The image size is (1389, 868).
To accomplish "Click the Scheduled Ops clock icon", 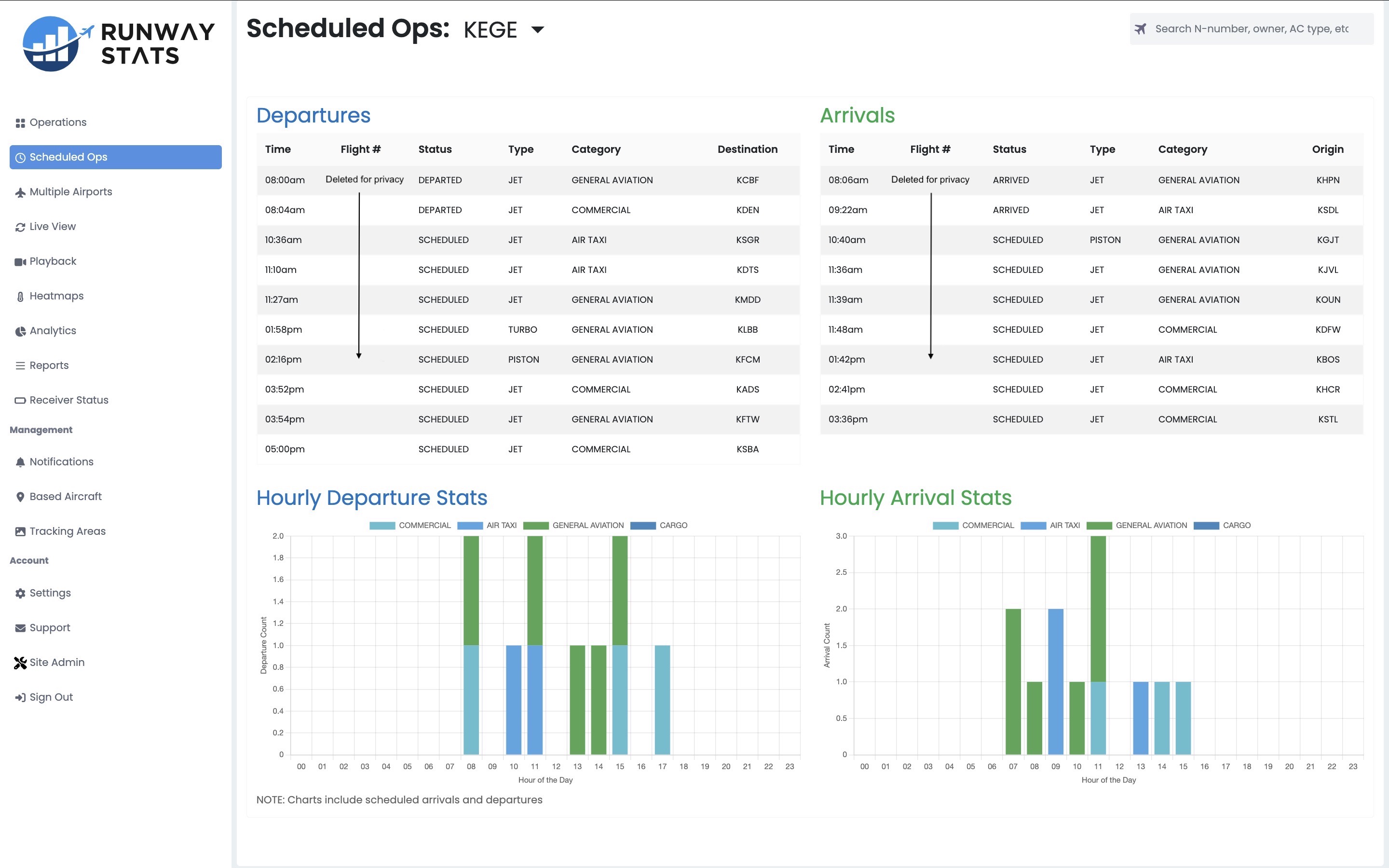I will (20, 157).
